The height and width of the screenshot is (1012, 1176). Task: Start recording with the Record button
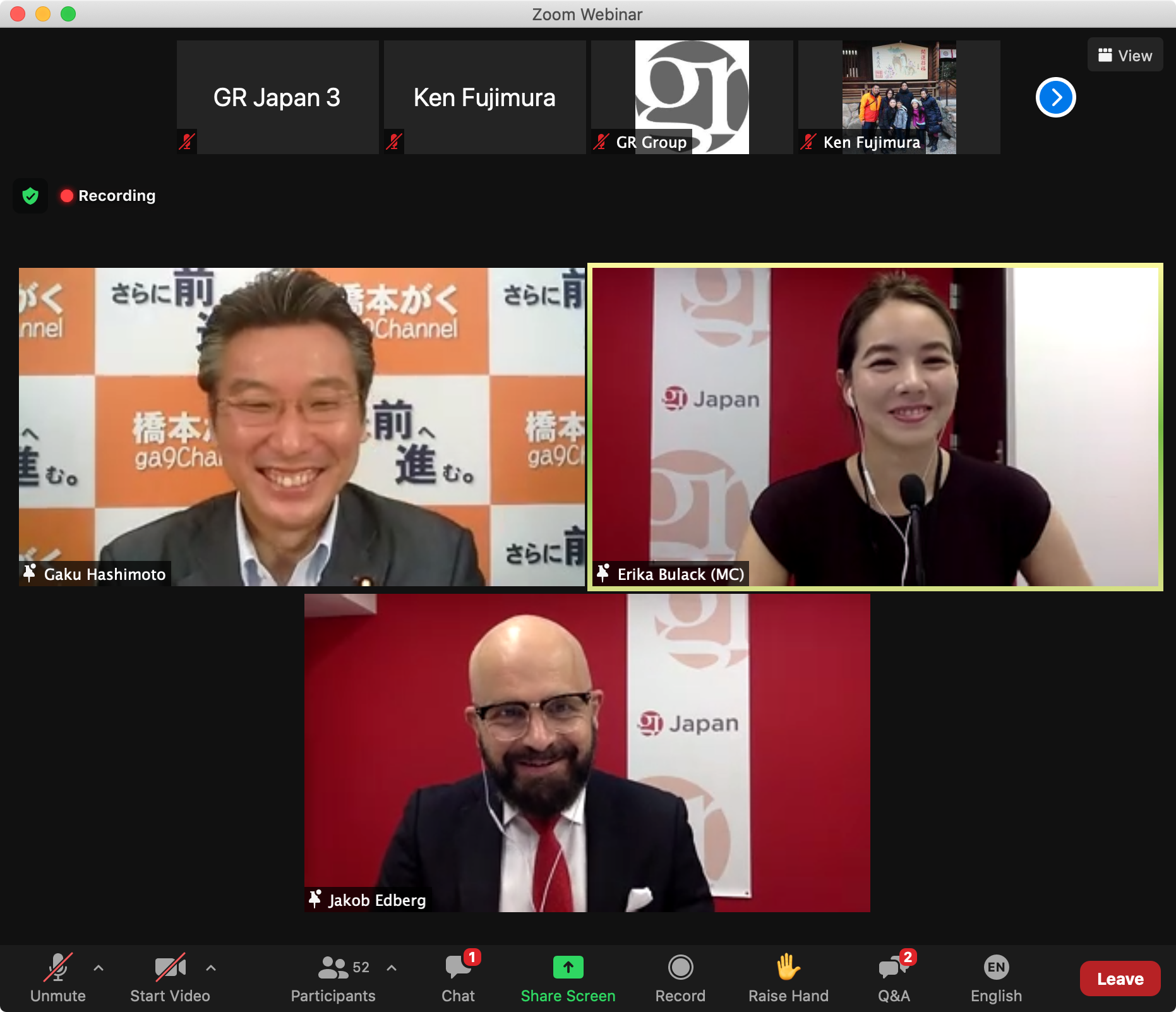click(680, 978)
